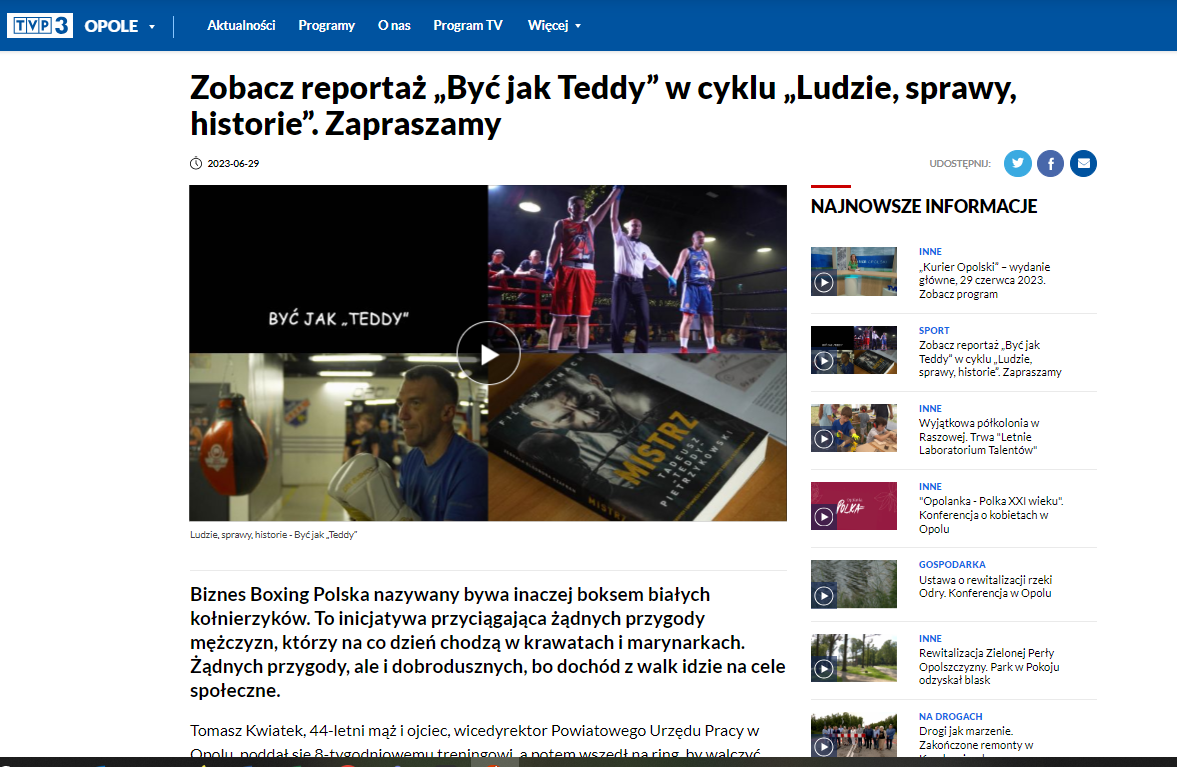Open Aktualności menu item
The width and height of the screenshot is (1177, 767).
[241, 26]
